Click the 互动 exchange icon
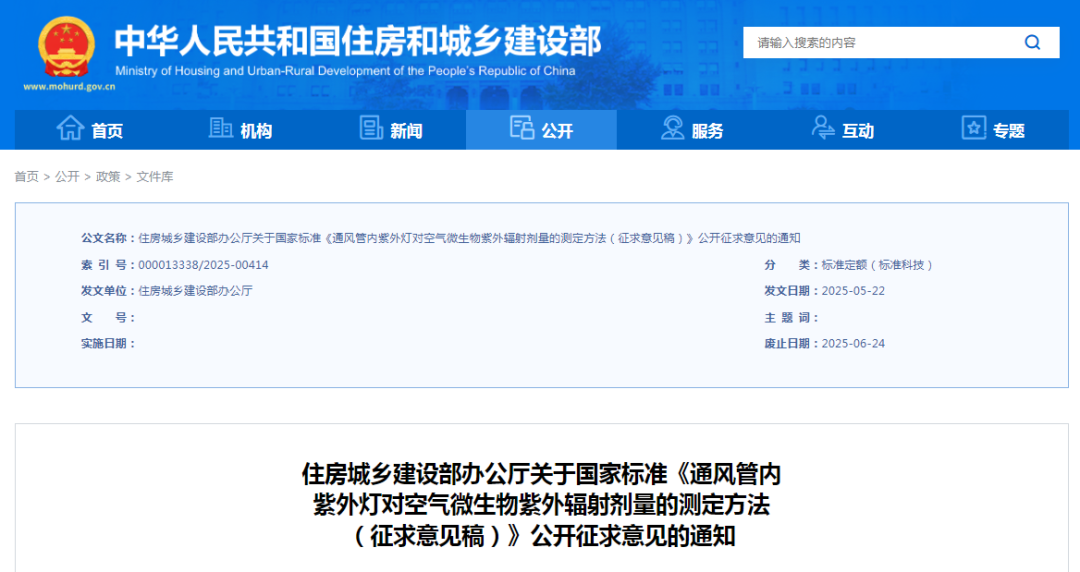This screenshot has width=1080, height=572. pos(822,127)
